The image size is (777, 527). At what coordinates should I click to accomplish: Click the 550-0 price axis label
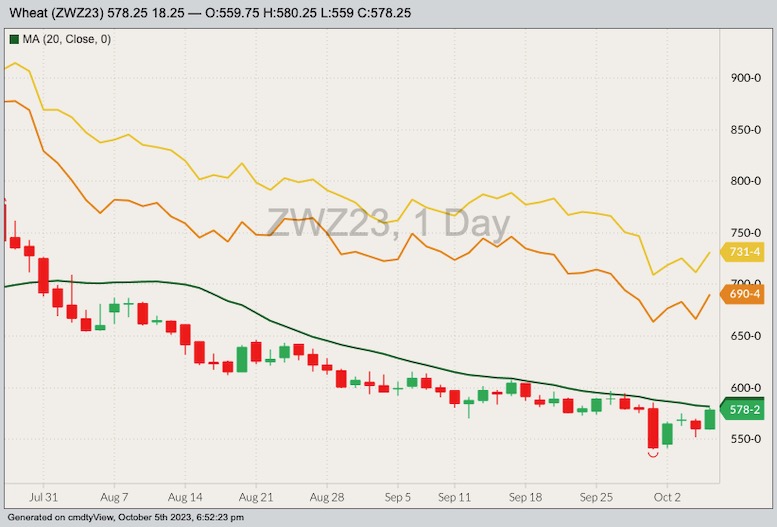(746, 439)
